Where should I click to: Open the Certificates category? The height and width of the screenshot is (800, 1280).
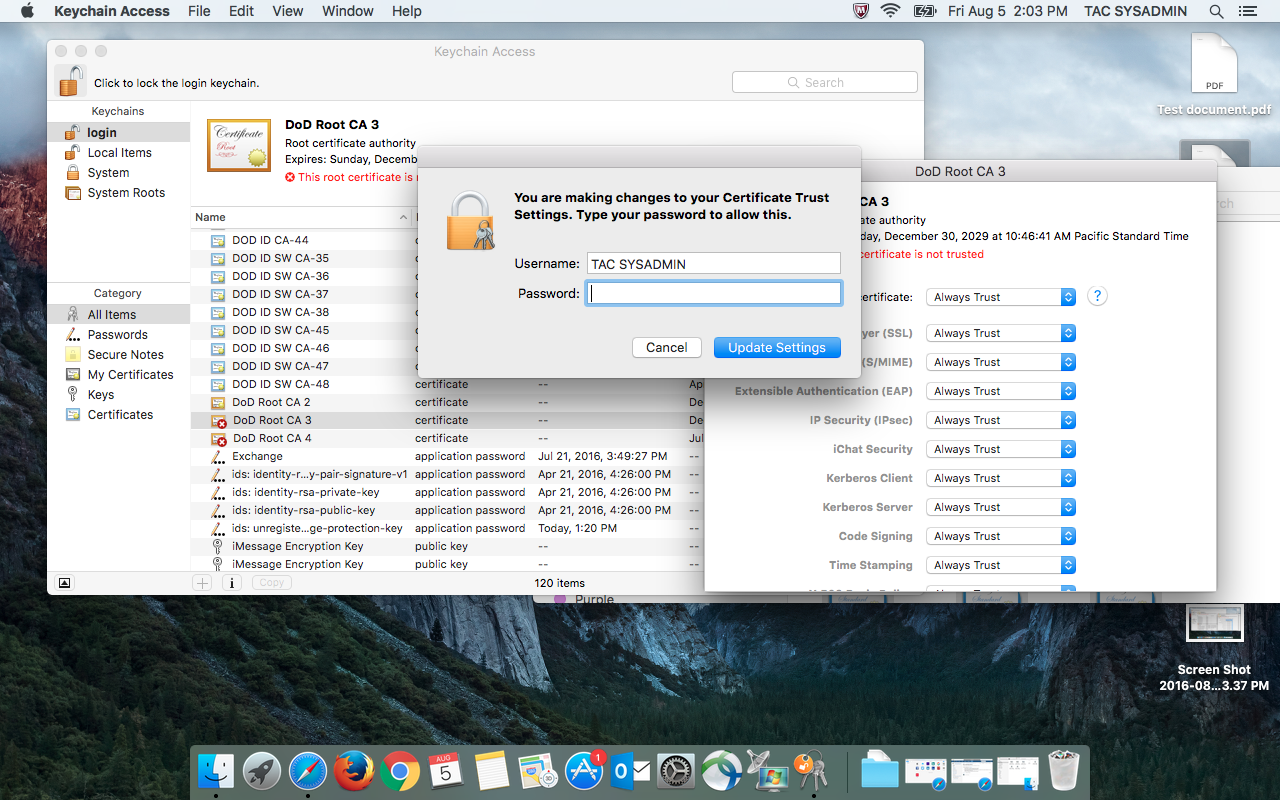(x=118, y=414)
